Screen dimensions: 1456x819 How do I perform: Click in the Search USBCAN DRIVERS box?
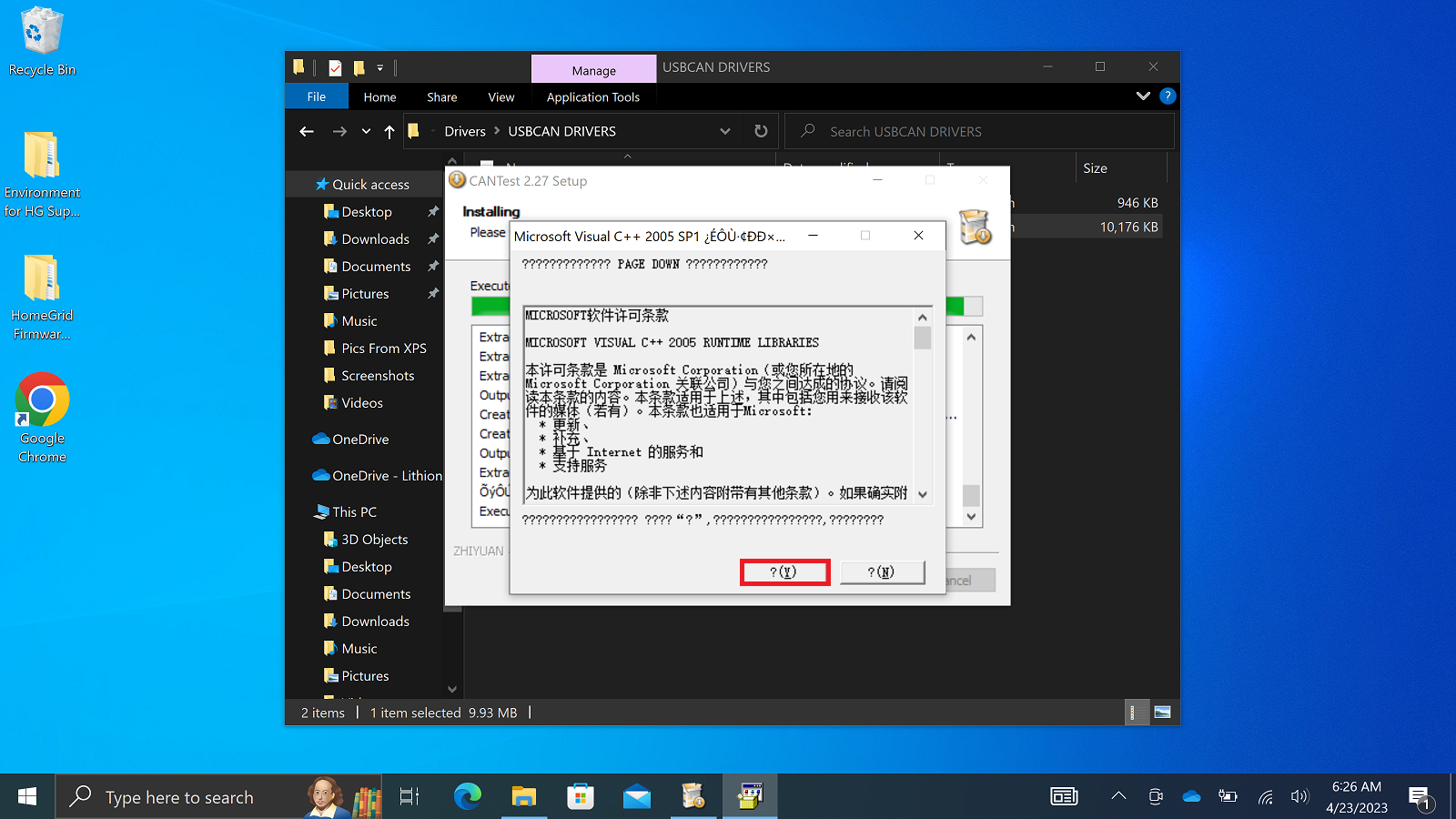coord(979,131)
